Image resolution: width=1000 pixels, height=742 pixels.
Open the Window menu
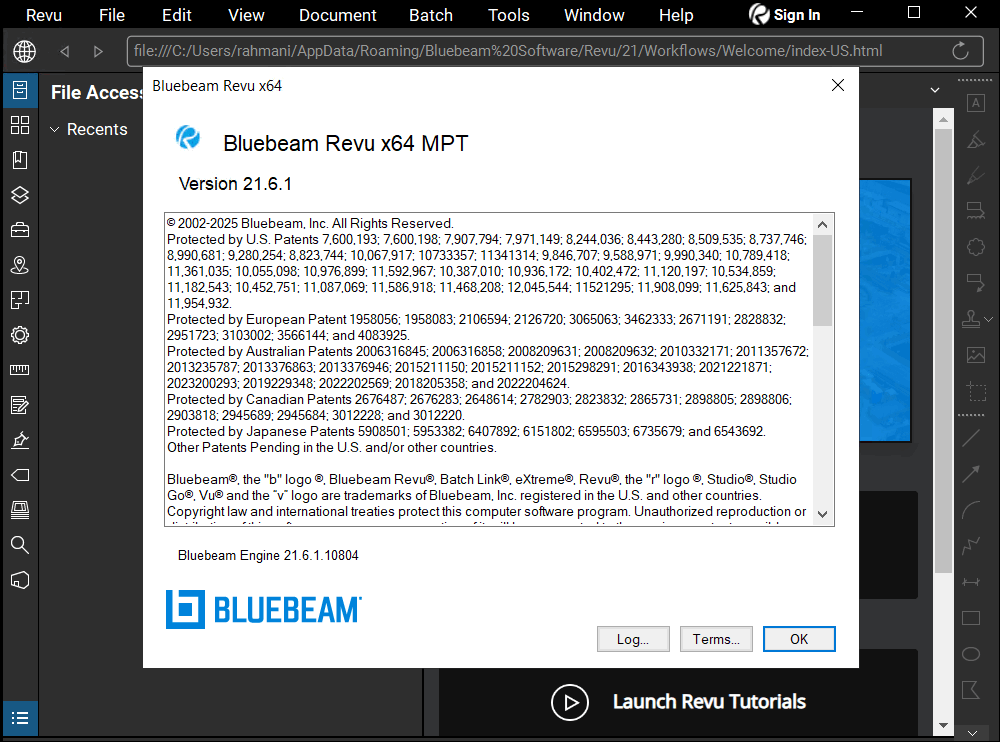(594, 15)
